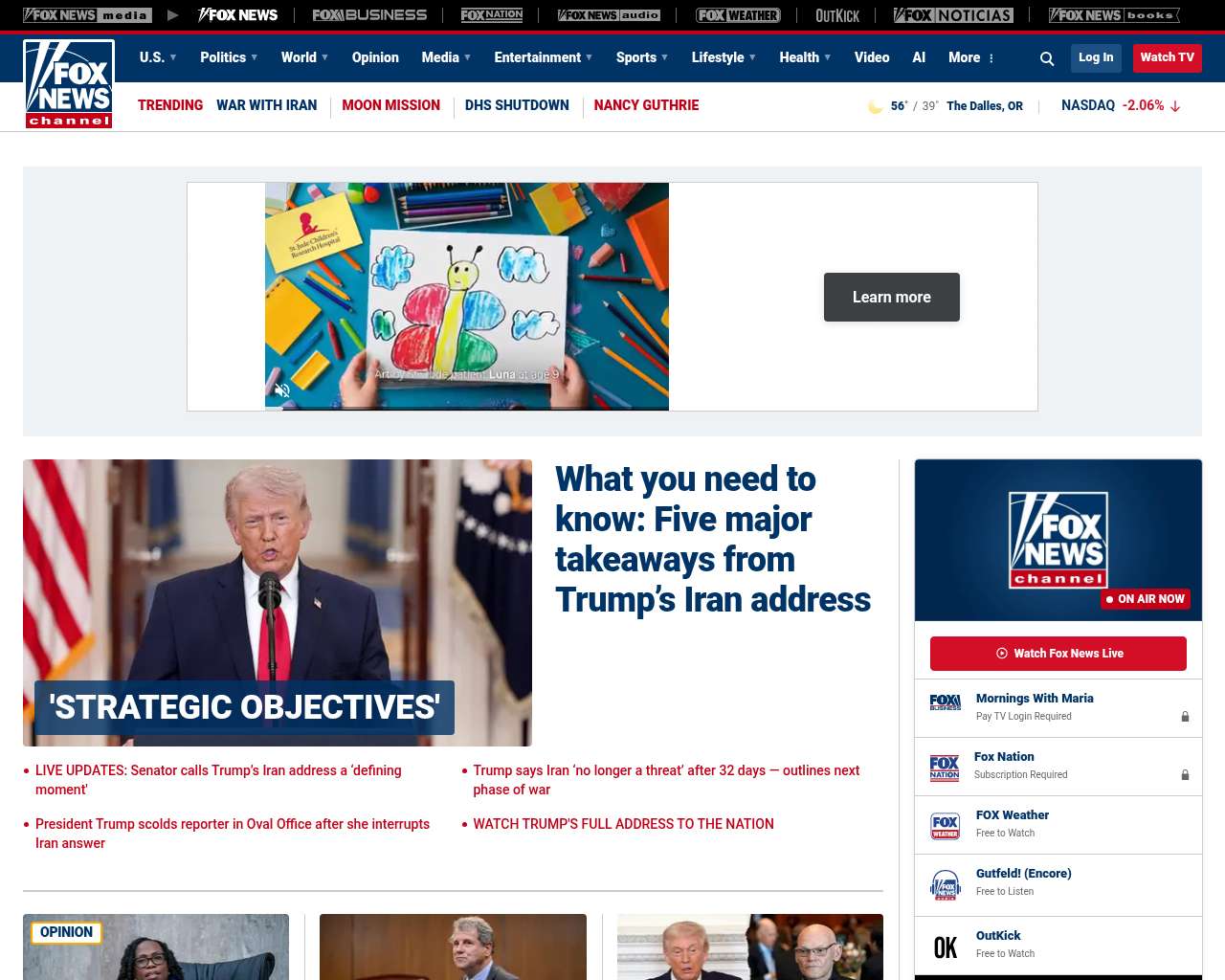Screen dimensions: 1225x980
Task: Open 'Iran no longer a threat' story link
Action: click(666, 780)
